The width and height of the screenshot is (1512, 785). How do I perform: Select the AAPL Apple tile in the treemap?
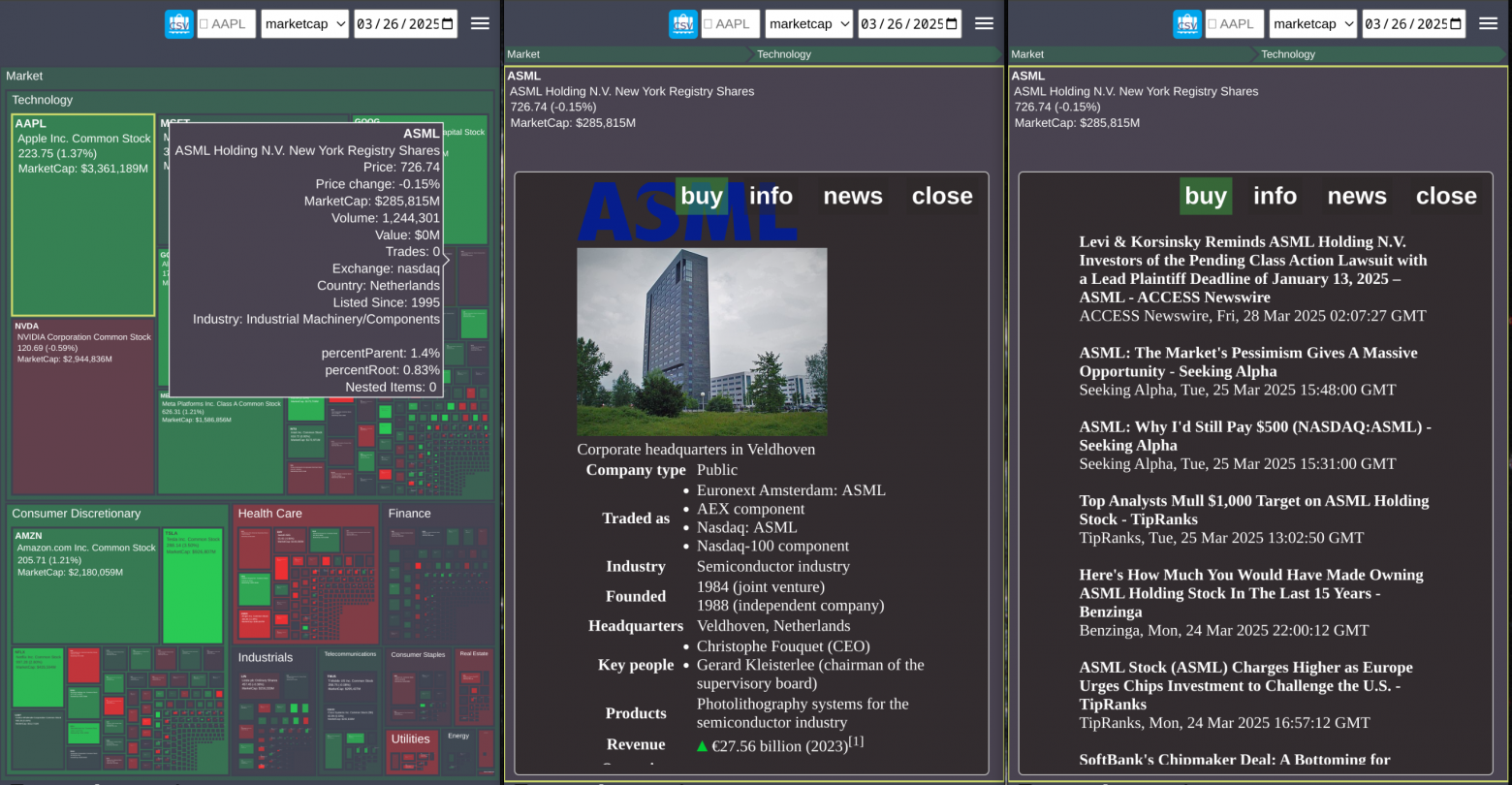(x=83, y=215)
